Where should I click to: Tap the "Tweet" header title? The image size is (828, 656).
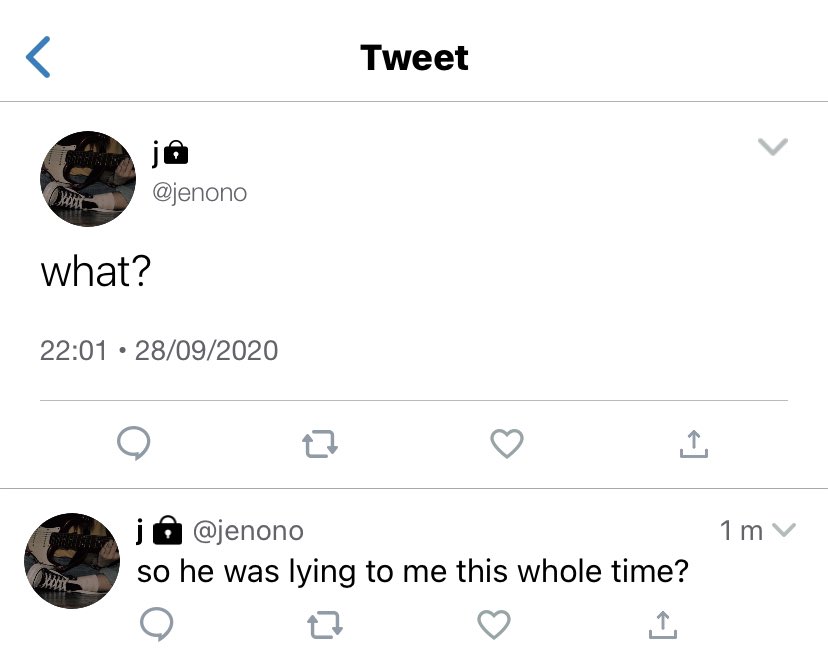(x=415, y=57)
